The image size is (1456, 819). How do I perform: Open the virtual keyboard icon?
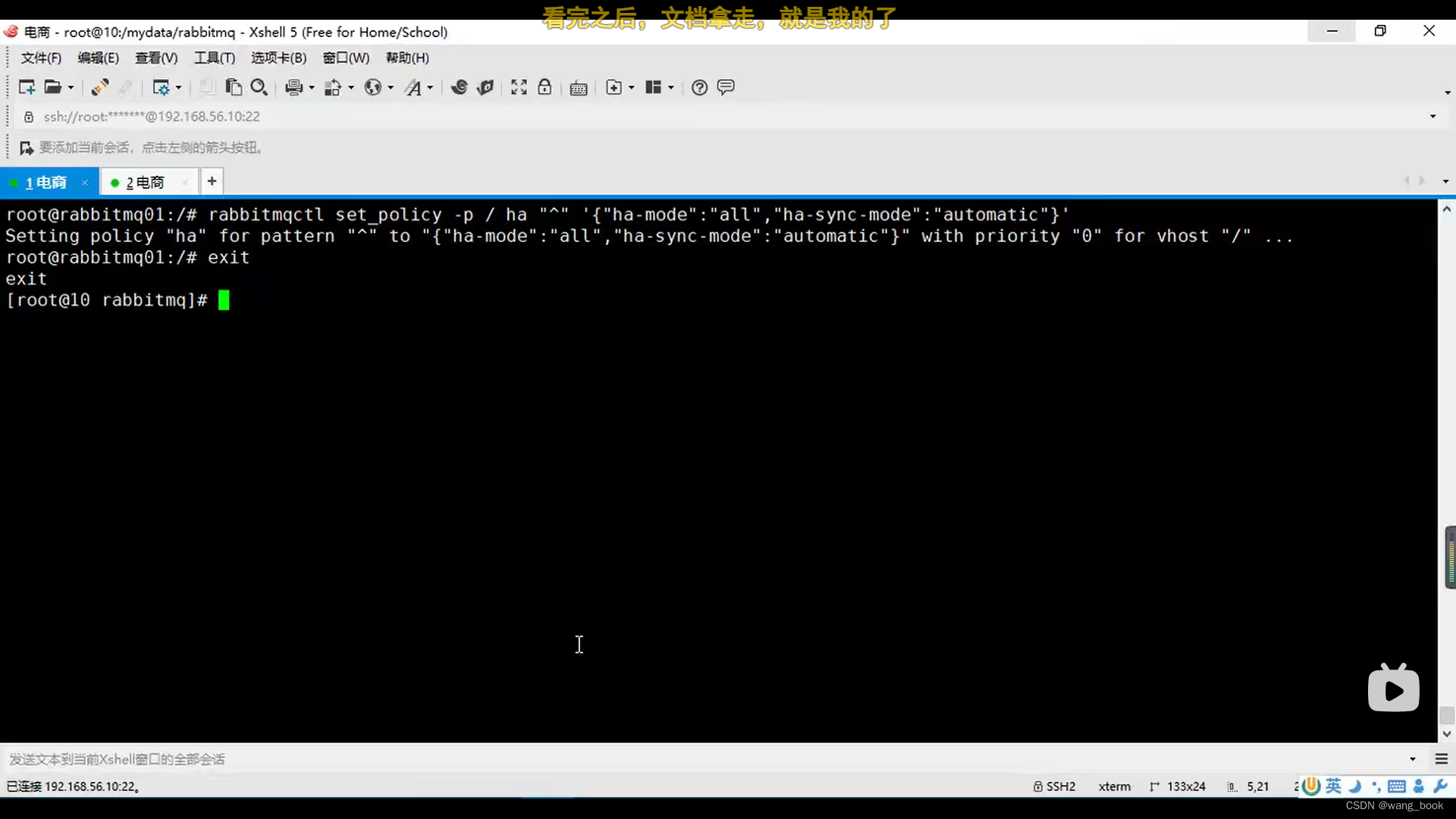(x=579, y=88)
